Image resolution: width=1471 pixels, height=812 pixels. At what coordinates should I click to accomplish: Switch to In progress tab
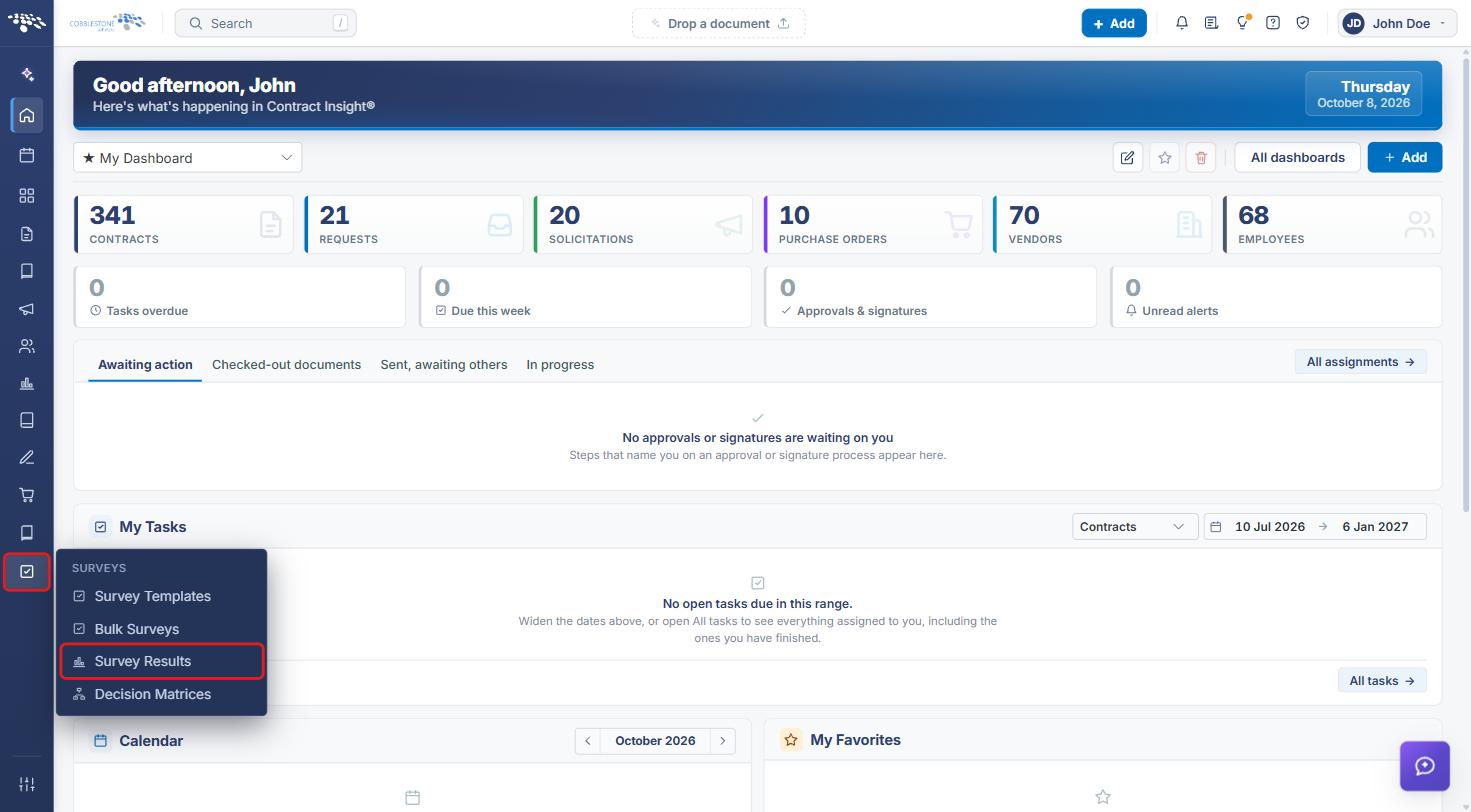(560, 365)
